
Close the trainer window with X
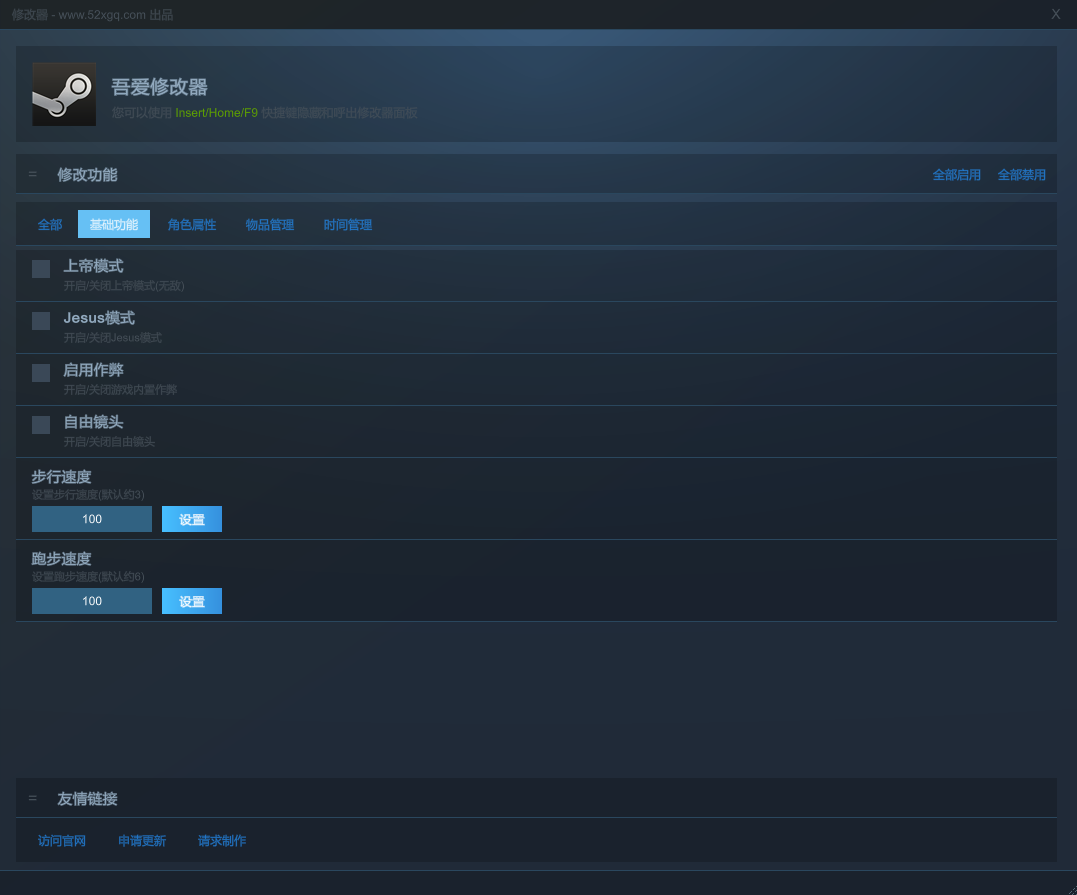1055,14
